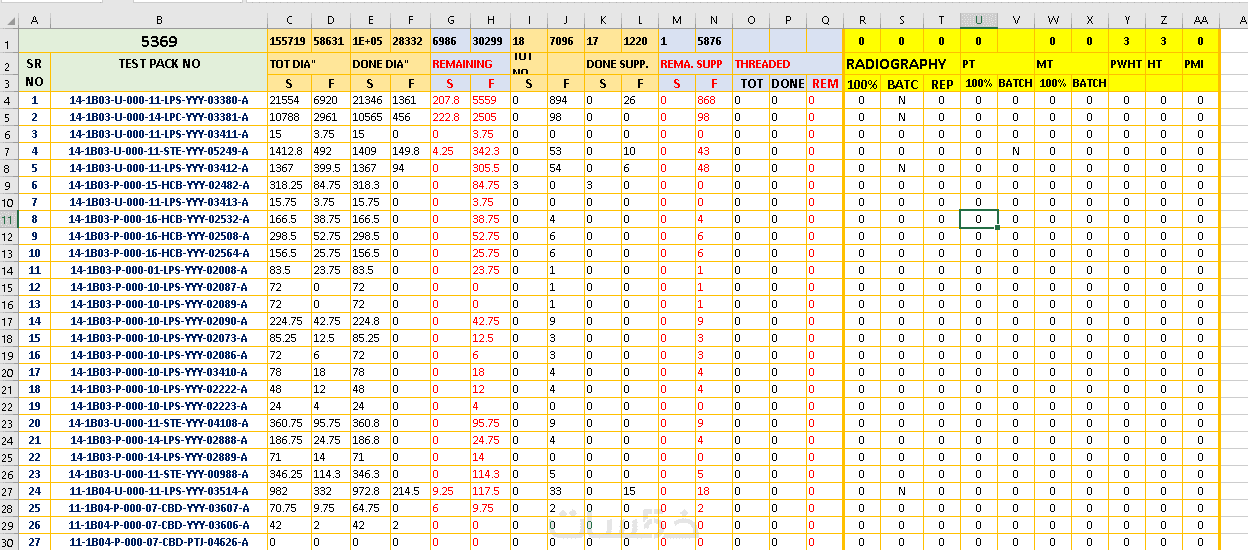Click the PMI header cell
Viewport: 1248px width, 550px height.
[1200, 64]
